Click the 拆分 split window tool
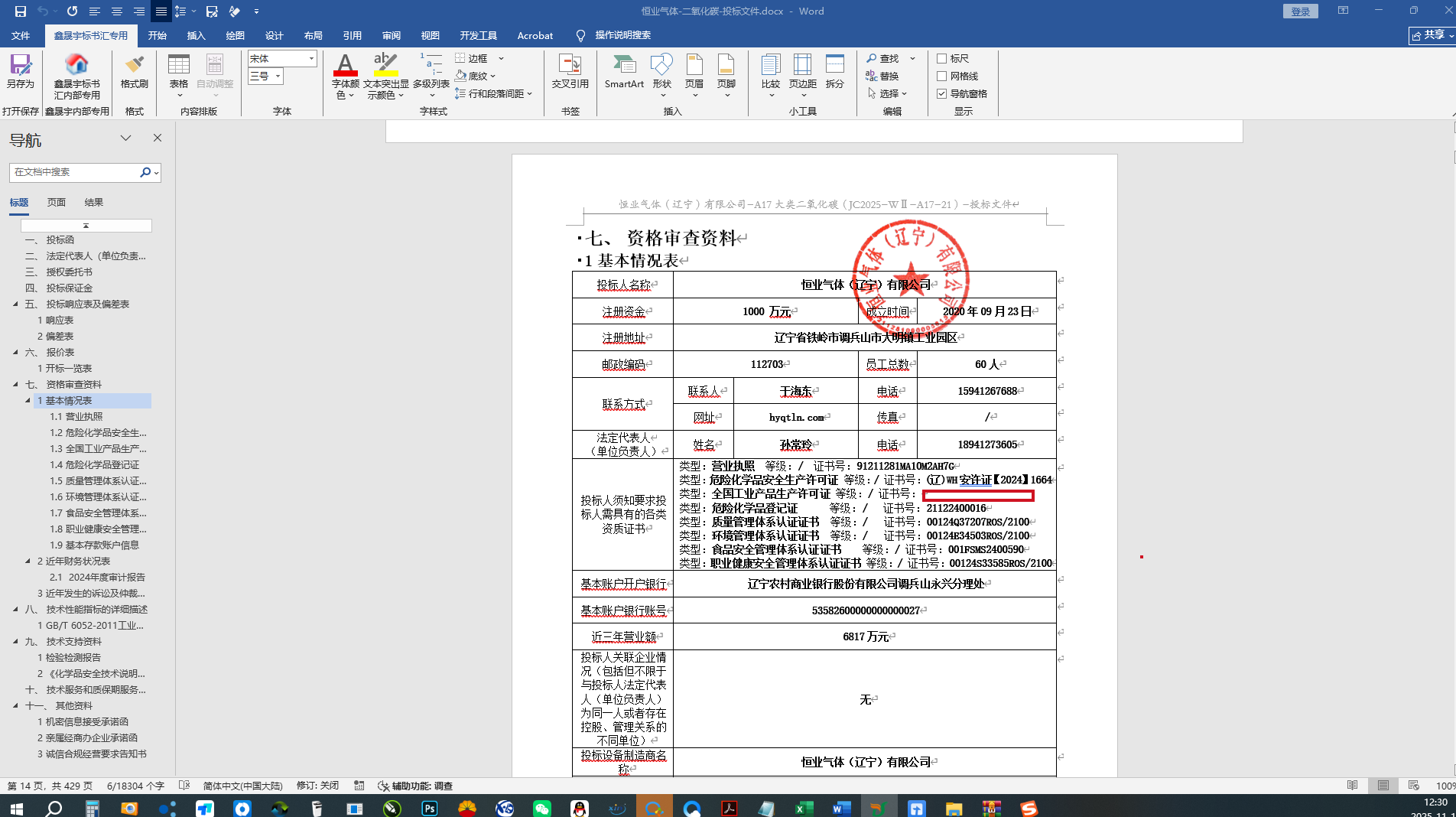Viewport: 1456px width, 817px height. [835, 71]
